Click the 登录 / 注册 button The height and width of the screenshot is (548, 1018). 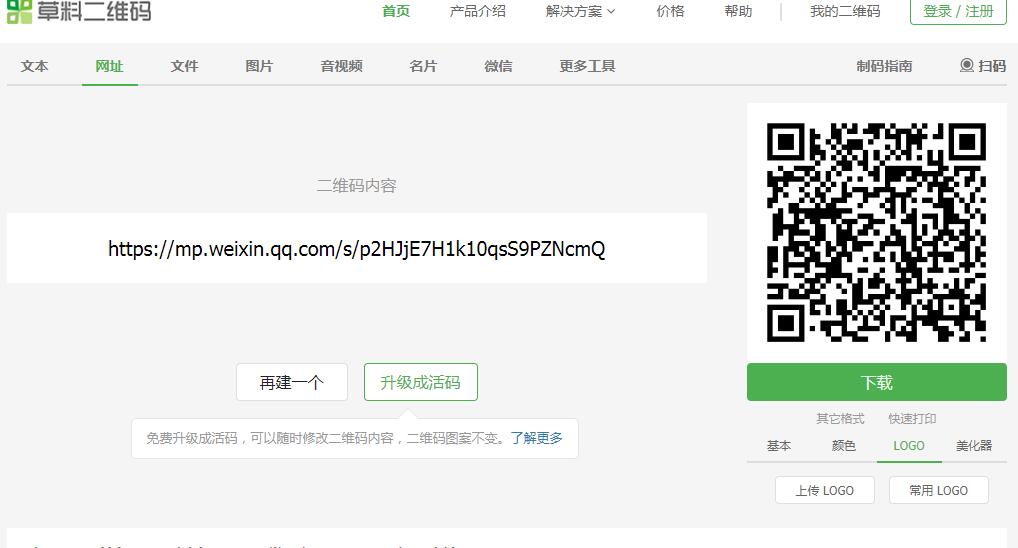coord(958,11)
